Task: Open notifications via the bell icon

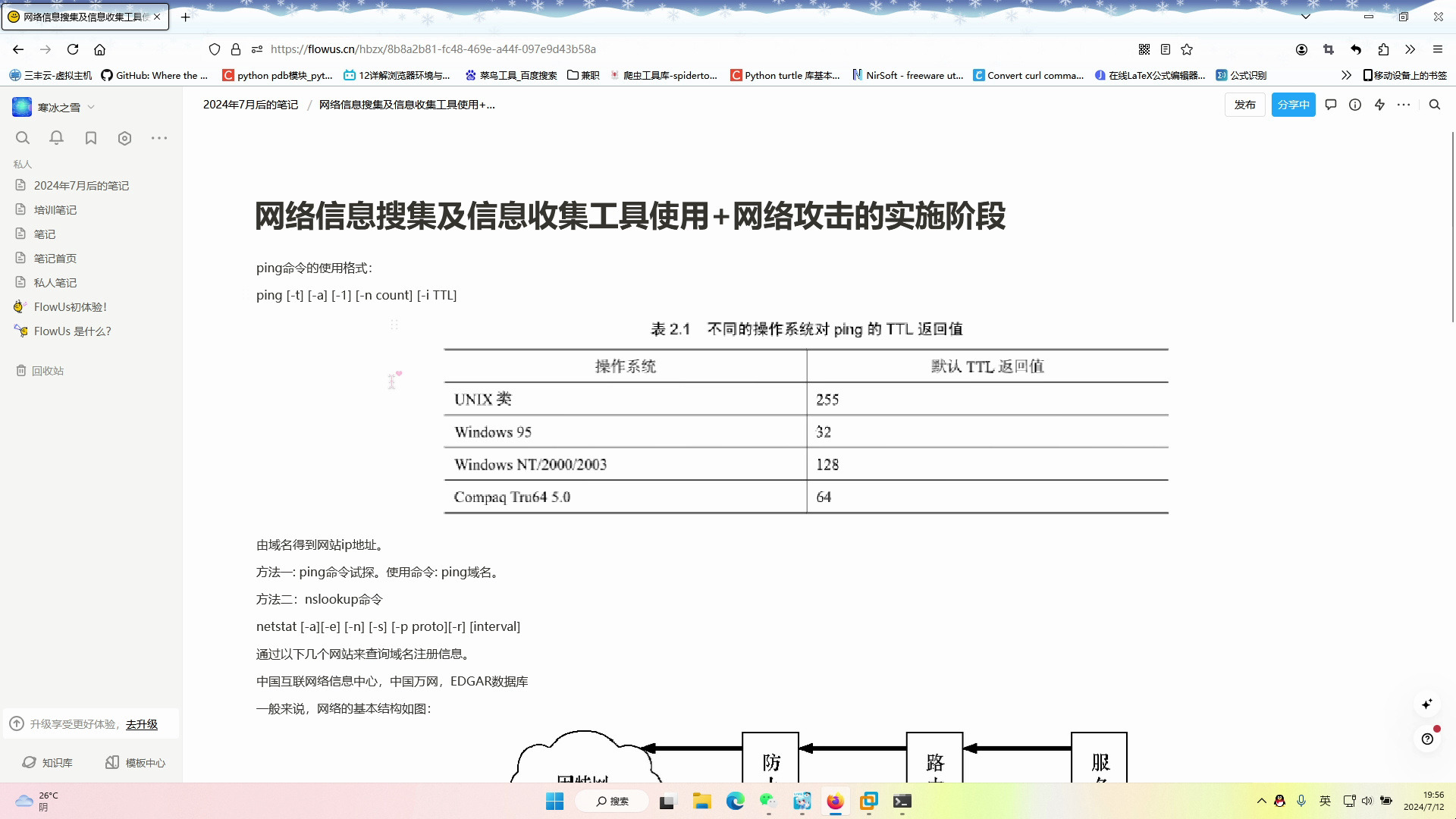Action: [56, 138]
